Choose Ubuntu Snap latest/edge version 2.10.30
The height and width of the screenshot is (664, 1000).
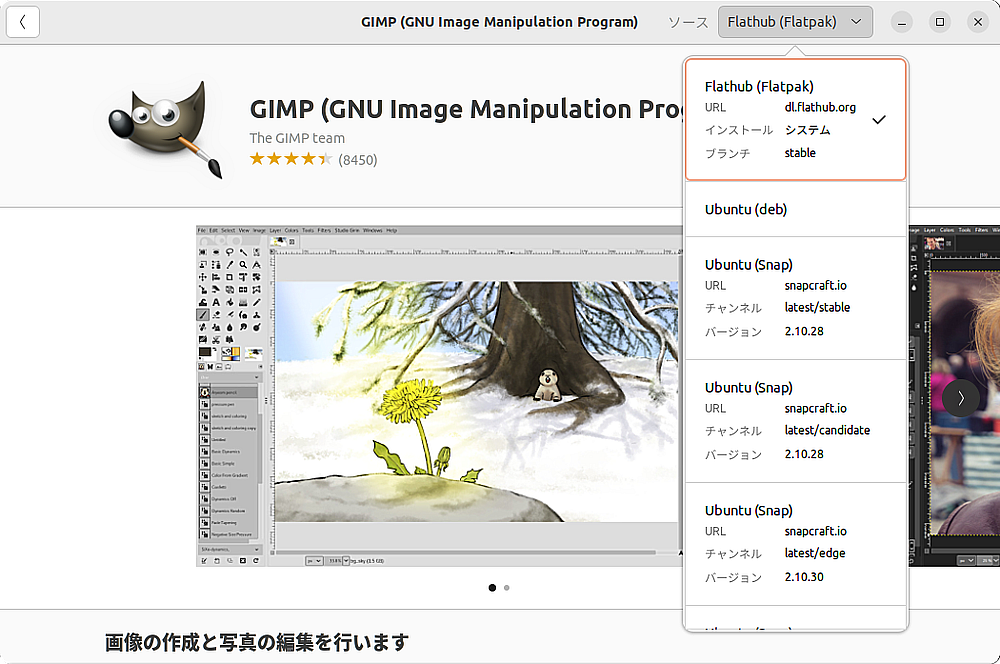tap(795, 544)
